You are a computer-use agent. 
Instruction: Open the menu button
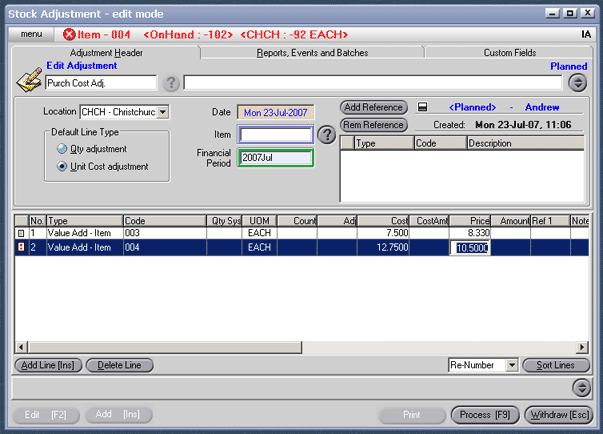click(32, 34)
